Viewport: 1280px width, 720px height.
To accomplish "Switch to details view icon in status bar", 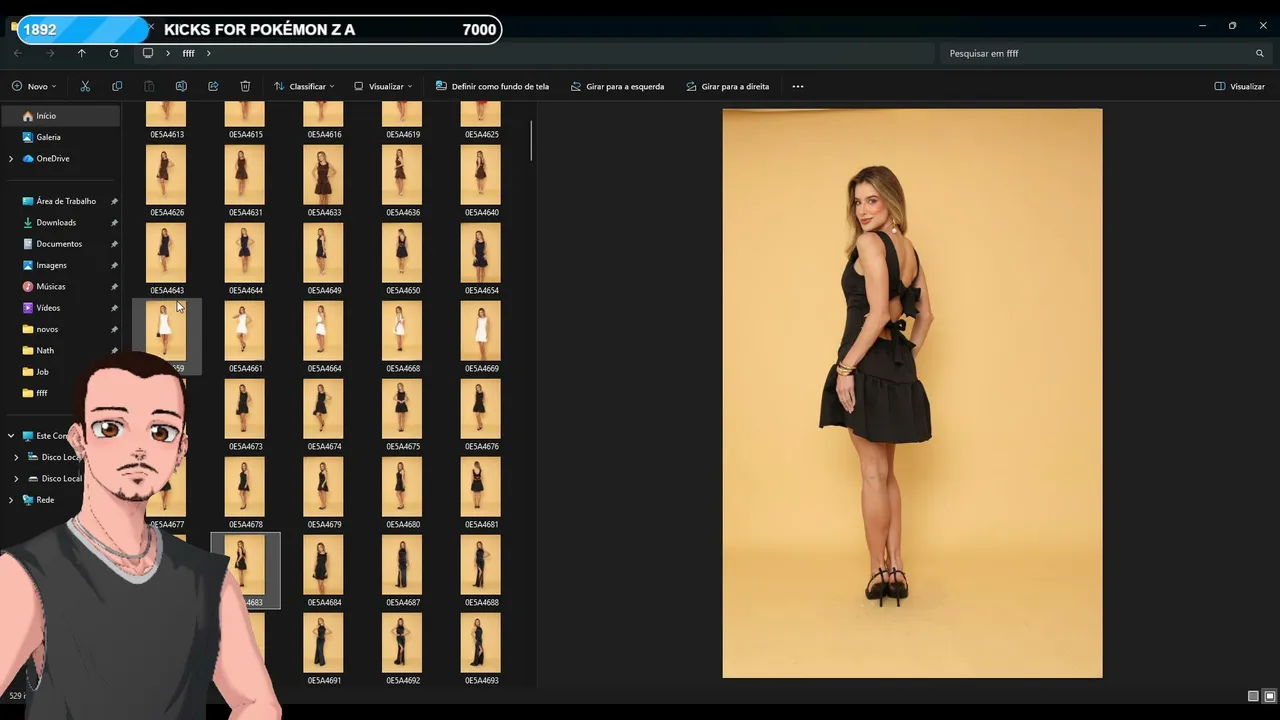I will (x=1253, y=696).
